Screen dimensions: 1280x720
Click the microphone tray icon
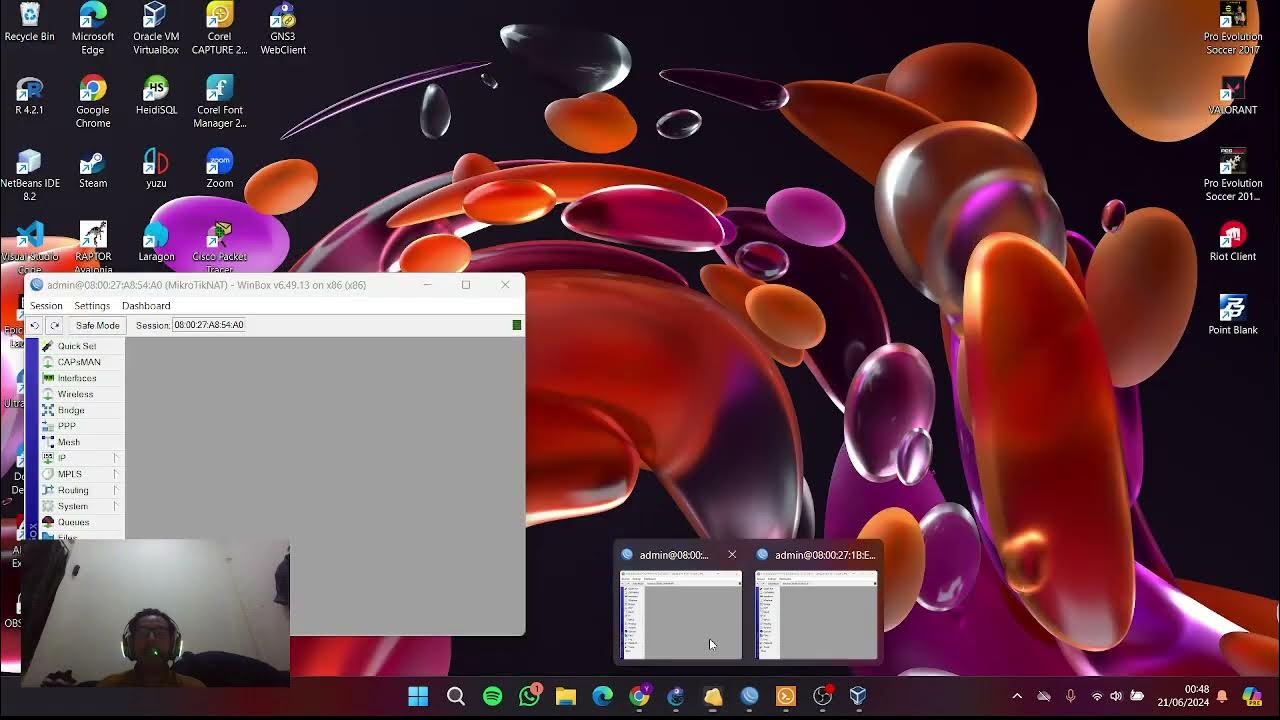point(1070,696)
